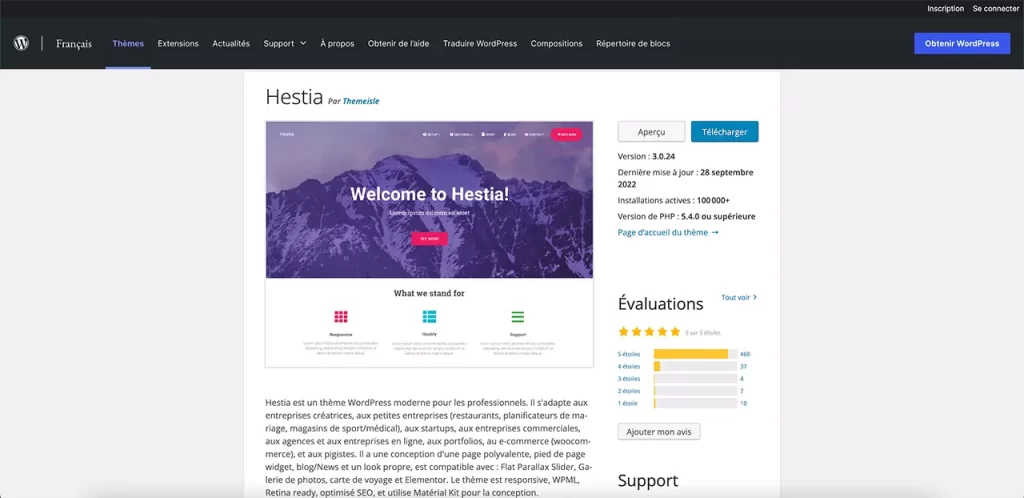The height and width of the screenshot is (498, 1024).
Task: Click the What we stand for heading
Action: [x=429, y=293]
